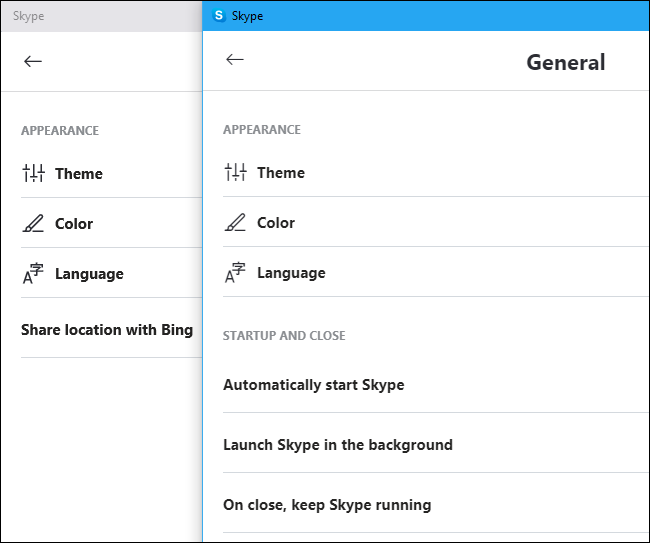Open Theme label in the General window

coord(281,172)
